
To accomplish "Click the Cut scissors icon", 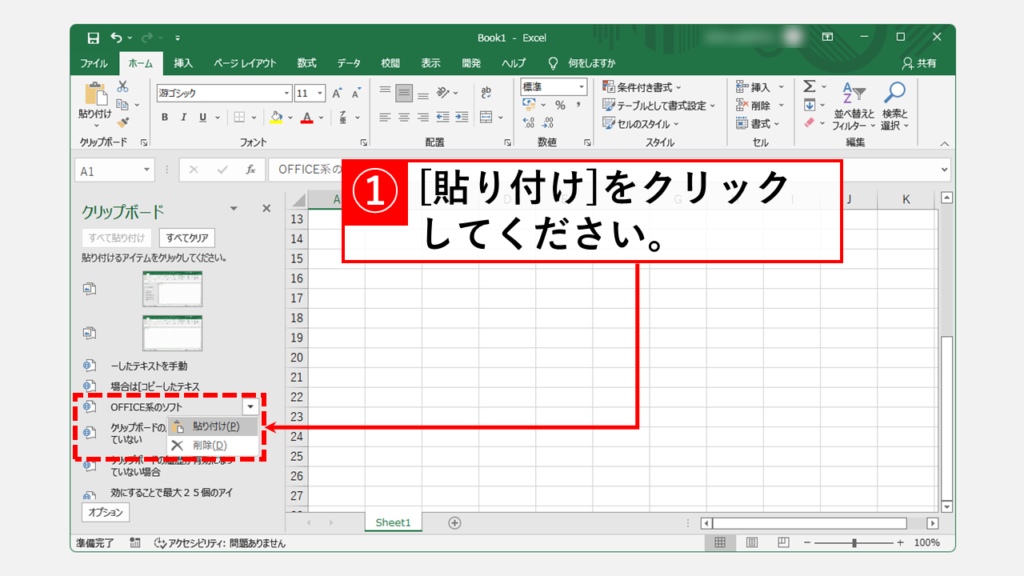I will [x=123, y=87].
